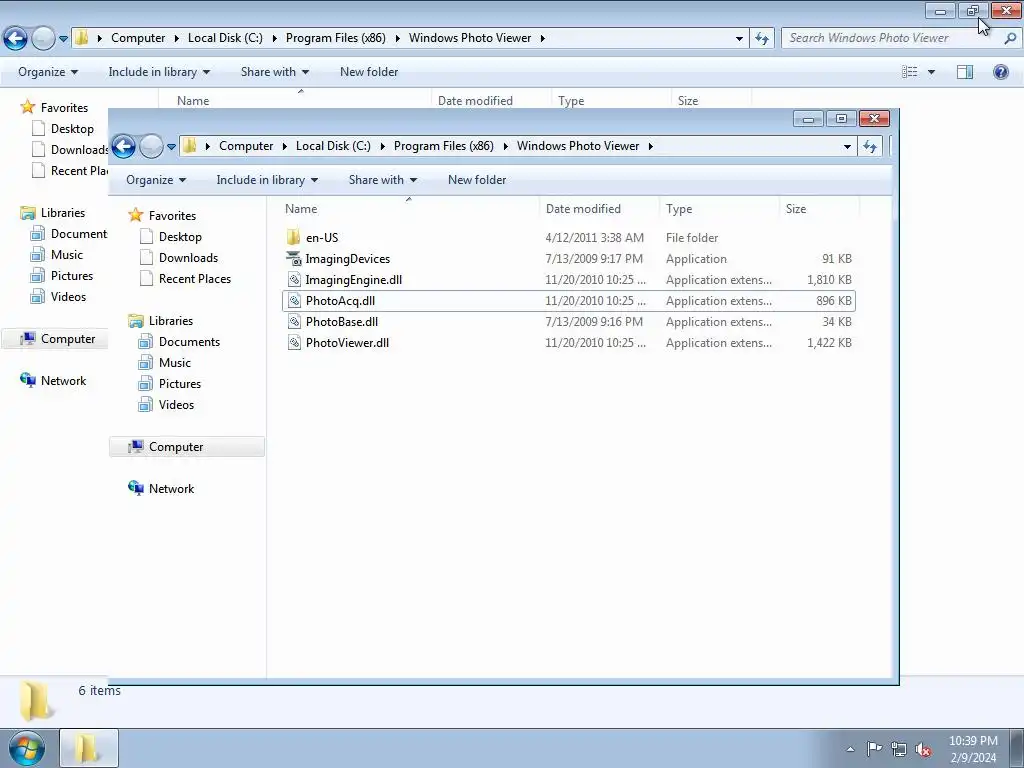Click refresh icon in front window address bar
This screenshot has height=768, width=1024.
click(870, 146)
